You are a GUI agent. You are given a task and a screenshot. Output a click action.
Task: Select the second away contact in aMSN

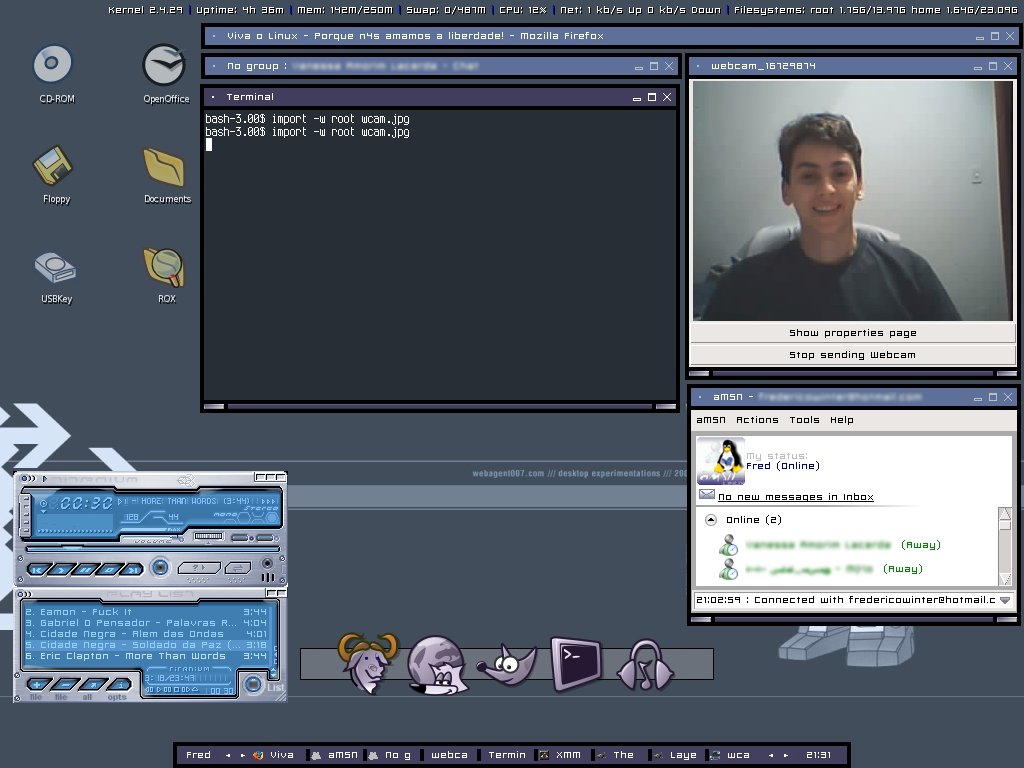(822, 569)
